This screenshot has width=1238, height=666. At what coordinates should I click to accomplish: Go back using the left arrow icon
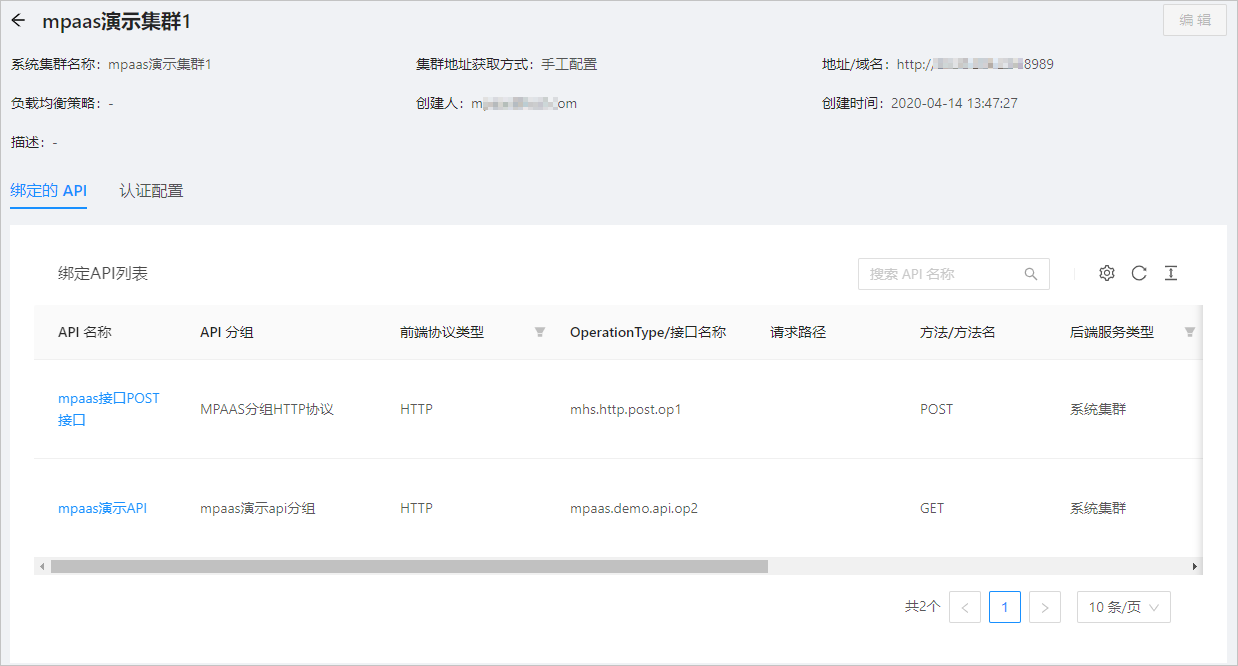pos(18,20)
